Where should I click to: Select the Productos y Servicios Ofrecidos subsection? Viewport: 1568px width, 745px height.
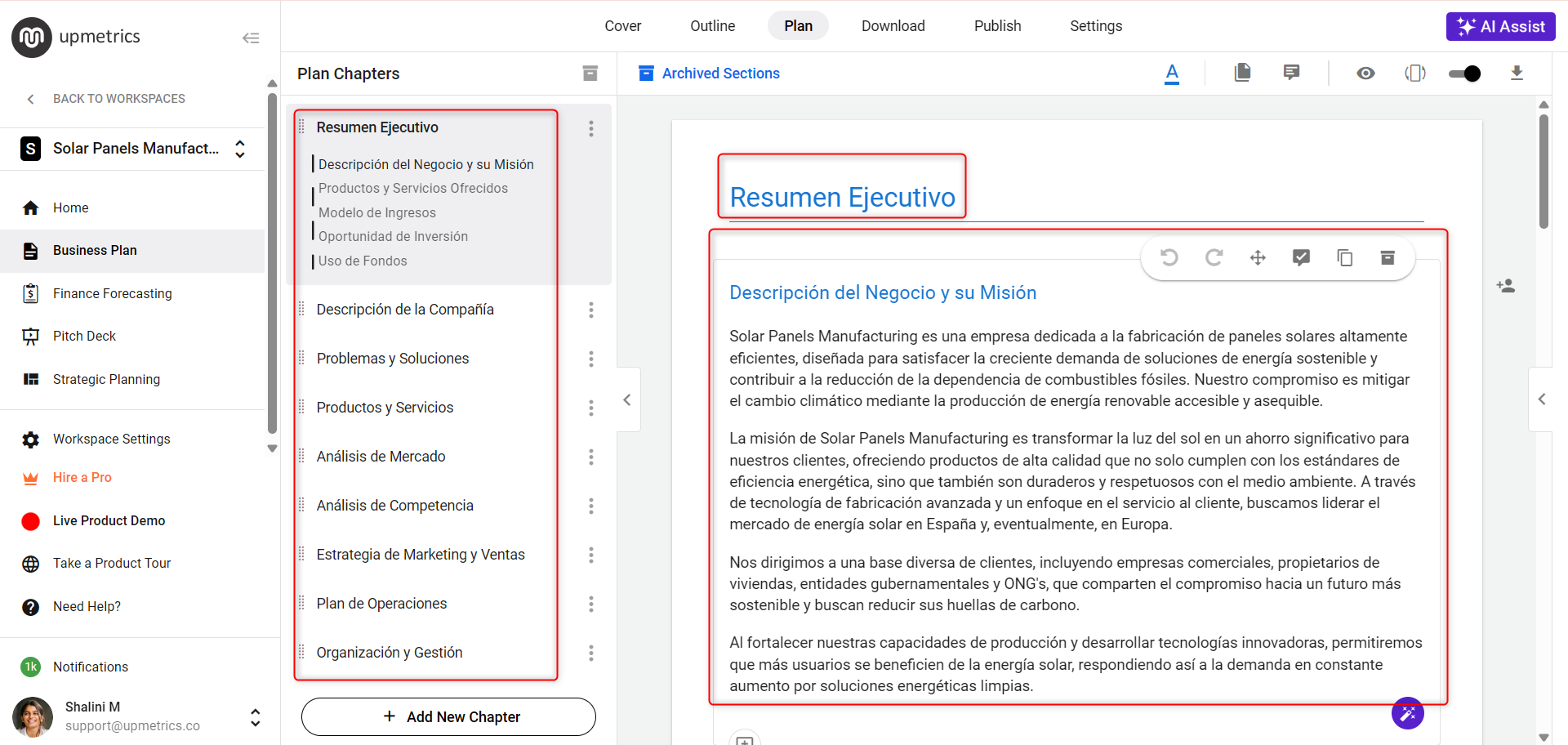(413, 189)
